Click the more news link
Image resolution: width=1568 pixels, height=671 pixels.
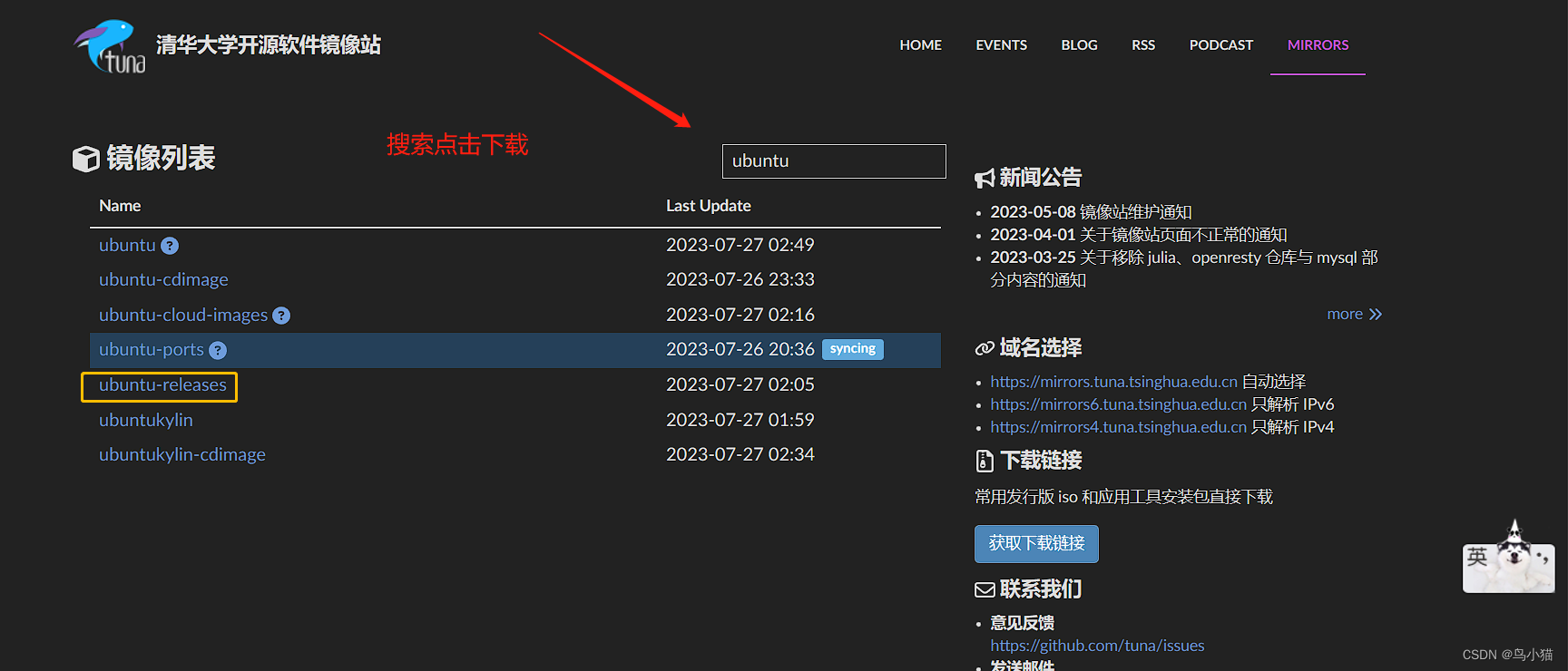pyautogui.click(x=1354, y=314)
